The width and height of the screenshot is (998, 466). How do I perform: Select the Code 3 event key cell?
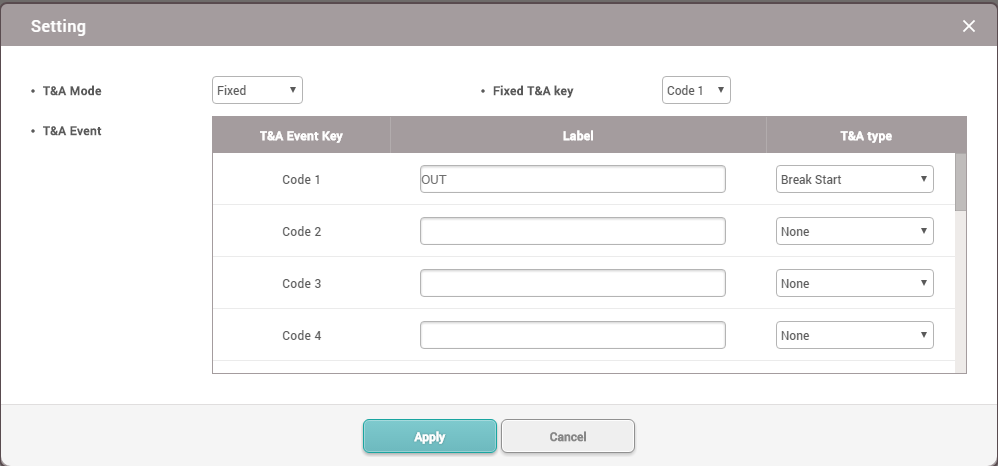tap(301, 284)
